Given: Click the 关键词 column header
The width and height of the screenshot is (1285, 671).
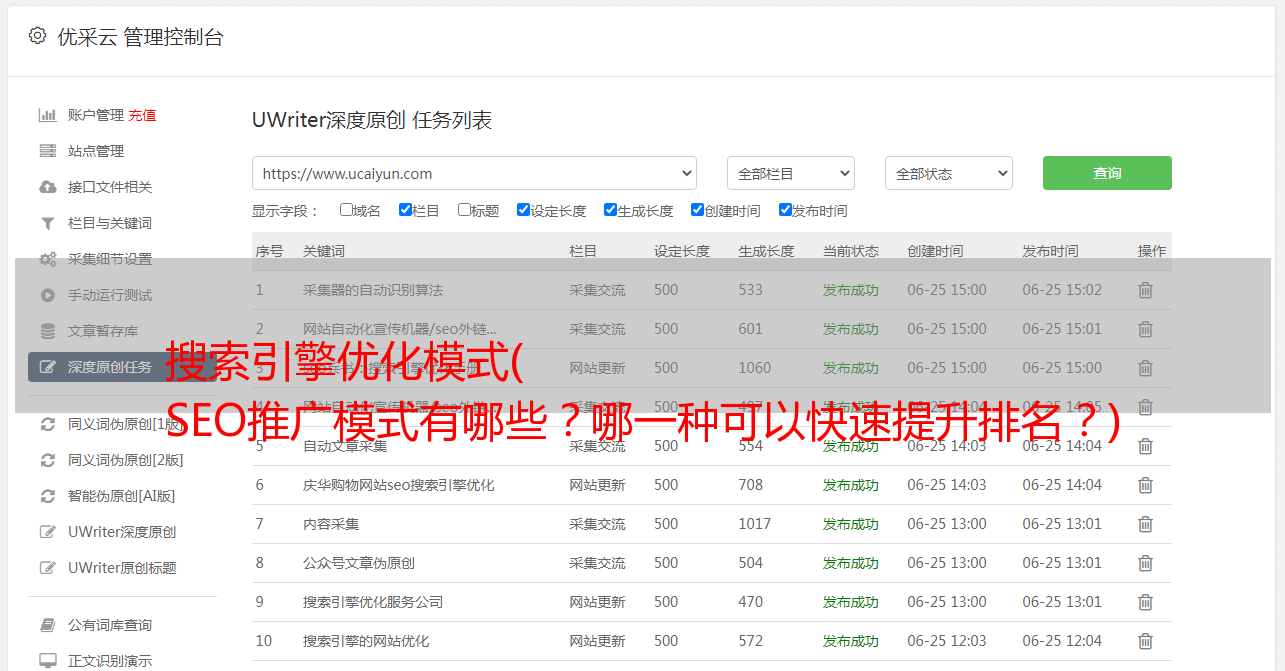Looking at the screenshot, I should pyautogui.click(x=324, y=251).
